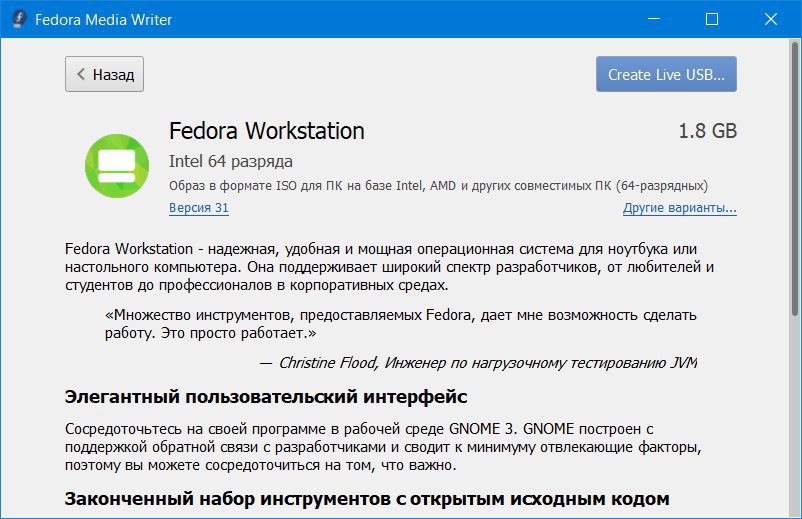Click the green Fedora Workstation icon

tap(117, 166)
